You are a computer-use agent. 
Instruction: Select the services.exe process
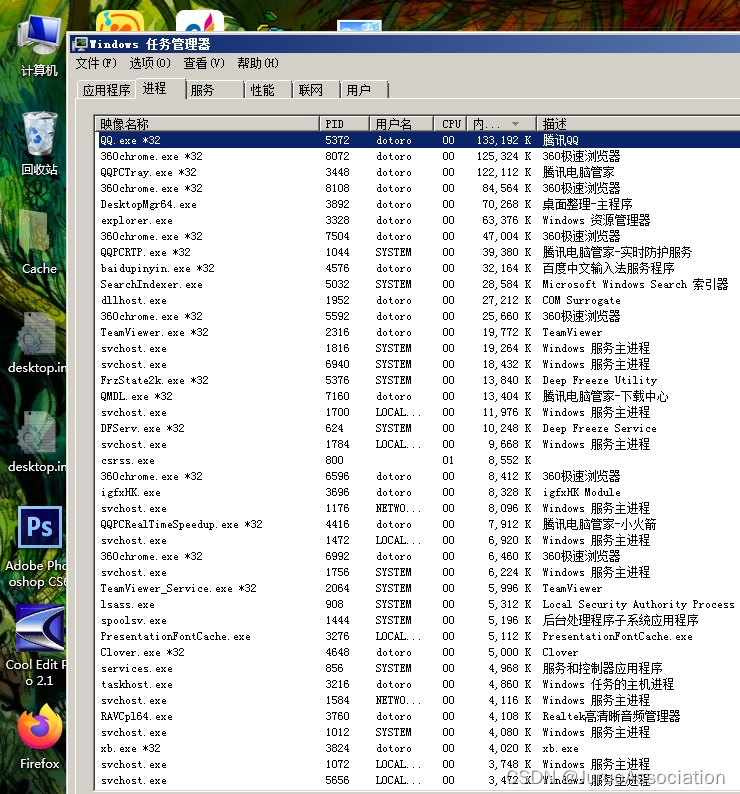click(x=418, y=668)
